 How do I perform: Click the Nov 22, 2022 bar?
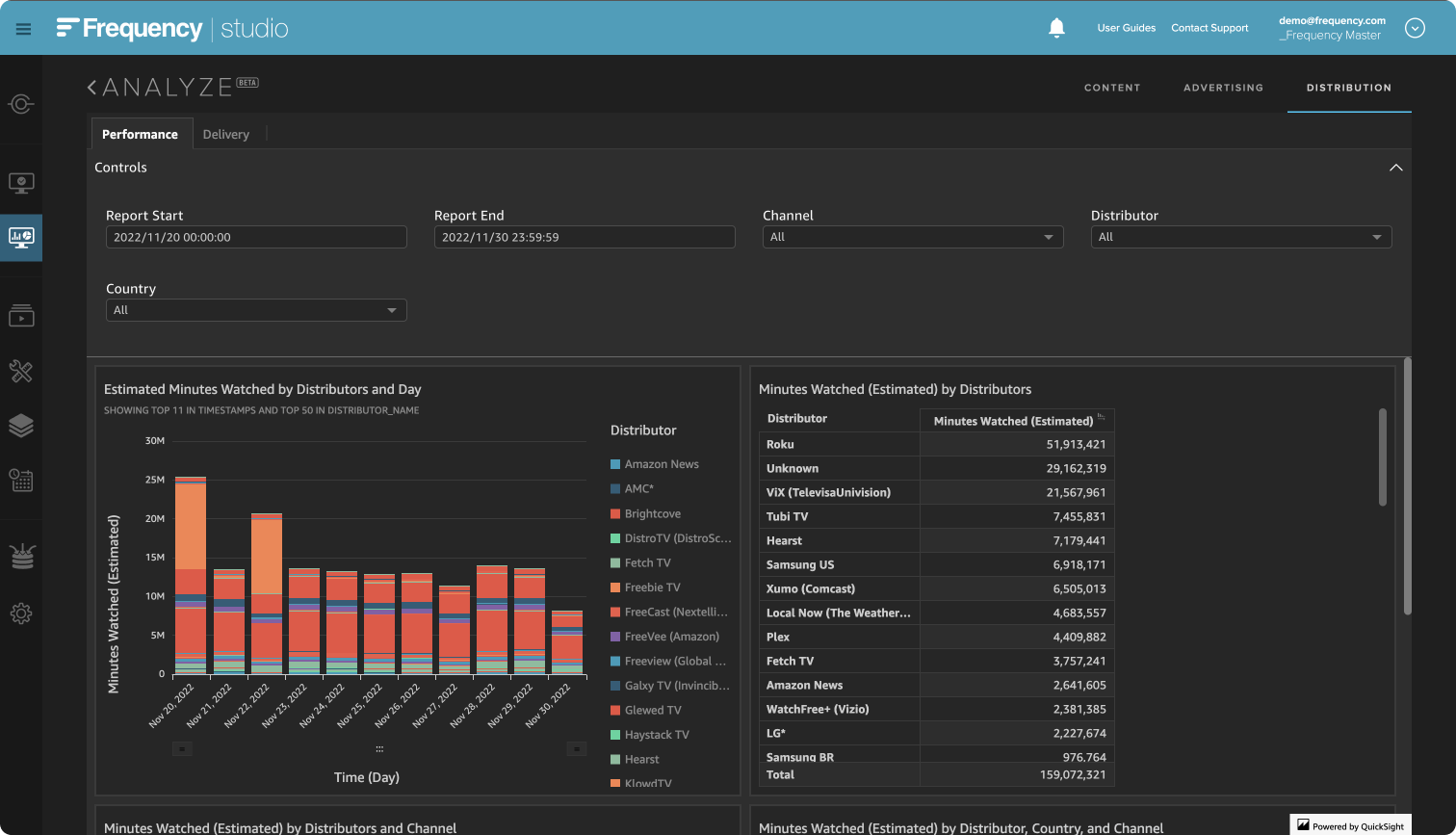coord(266,593)
